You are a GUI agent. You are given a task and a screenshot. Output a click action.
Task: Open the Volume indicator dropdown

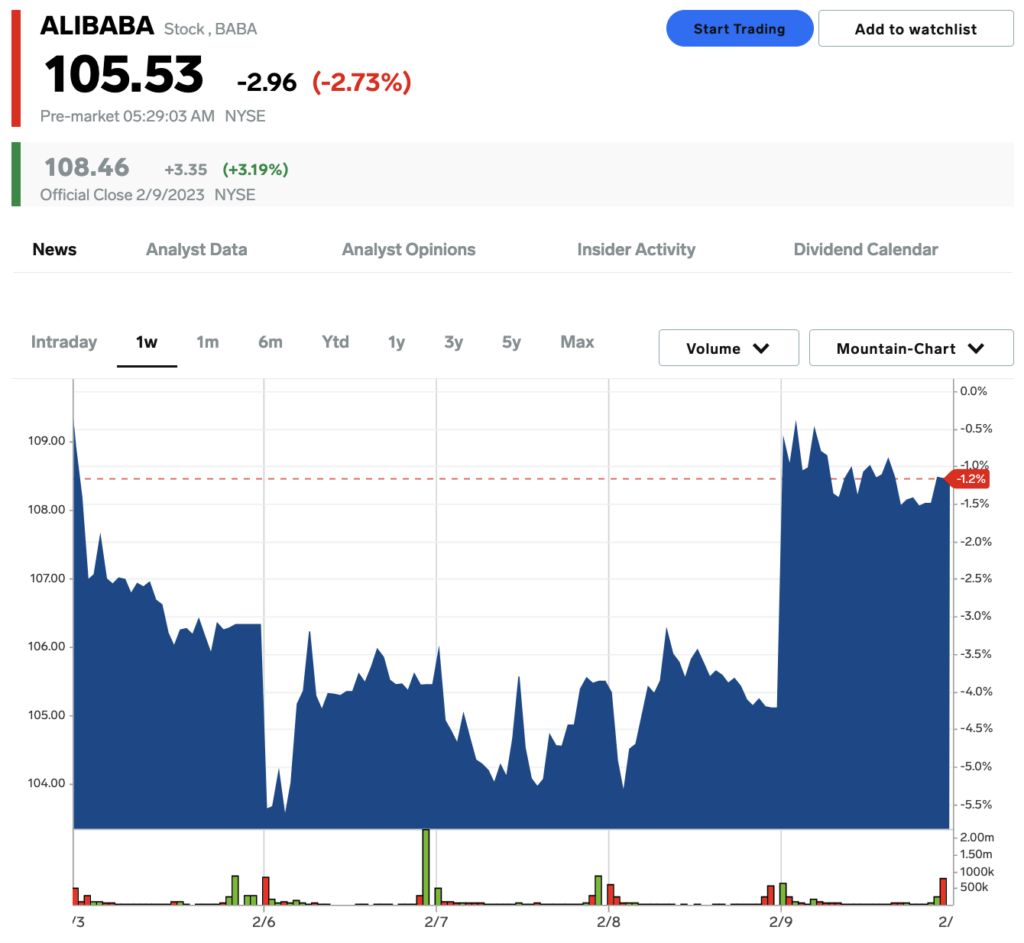tap(729, 348)
